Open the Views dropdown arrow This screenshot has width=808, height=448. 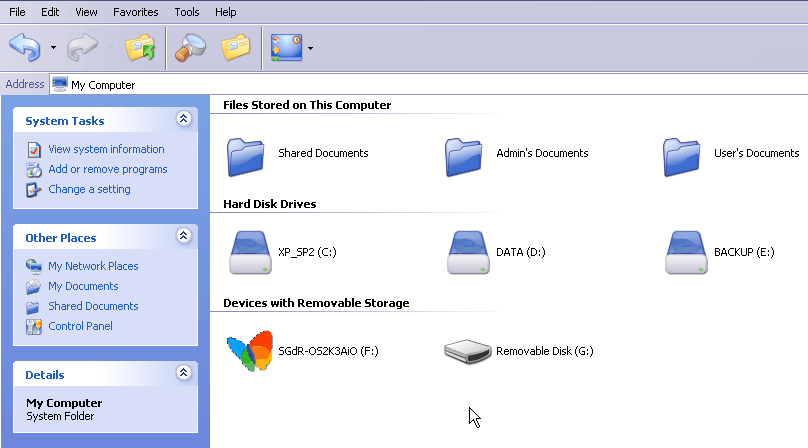(311, 48)
